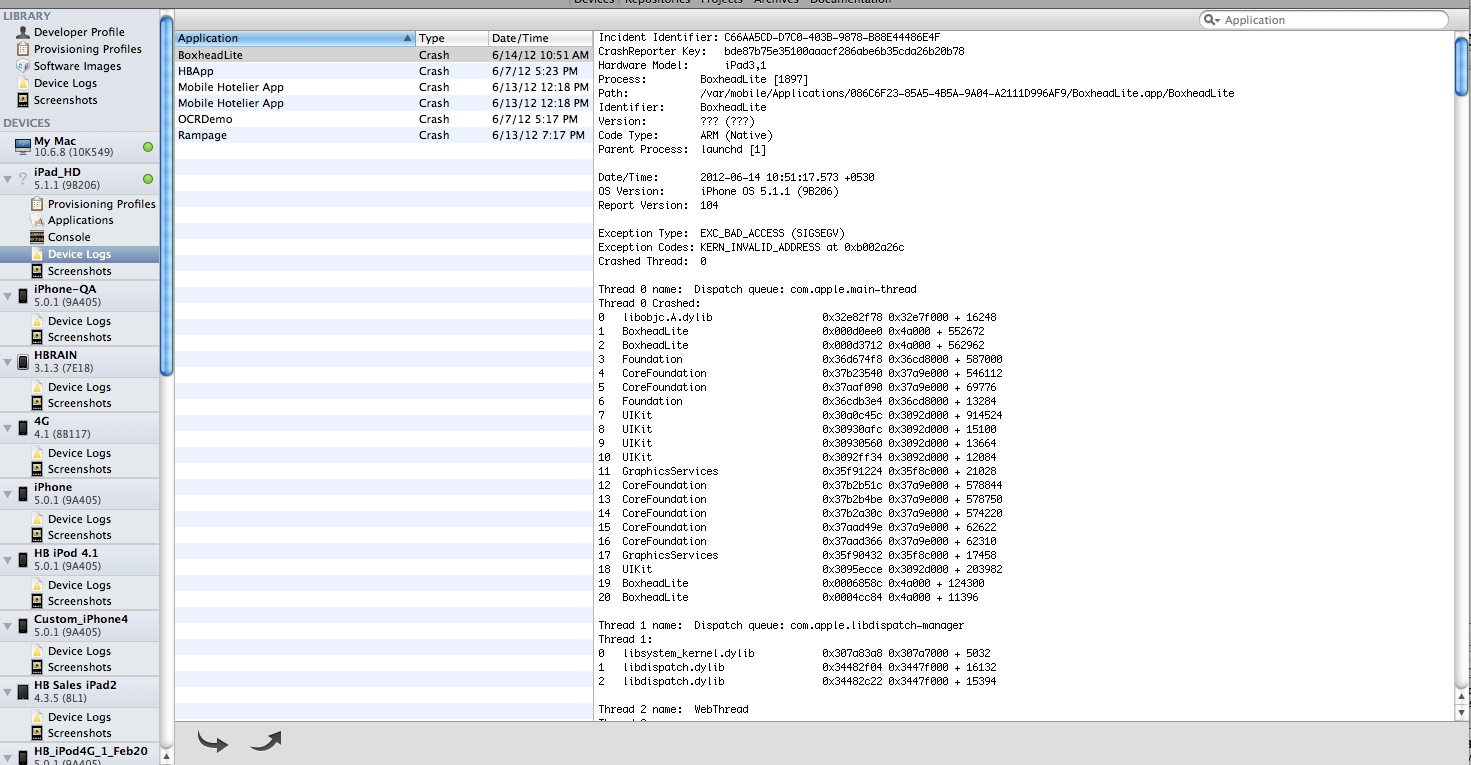Collapse the iPhone-QA disclosure triangle
This screenshot has width=1471, height=765.
coord(8,295)
